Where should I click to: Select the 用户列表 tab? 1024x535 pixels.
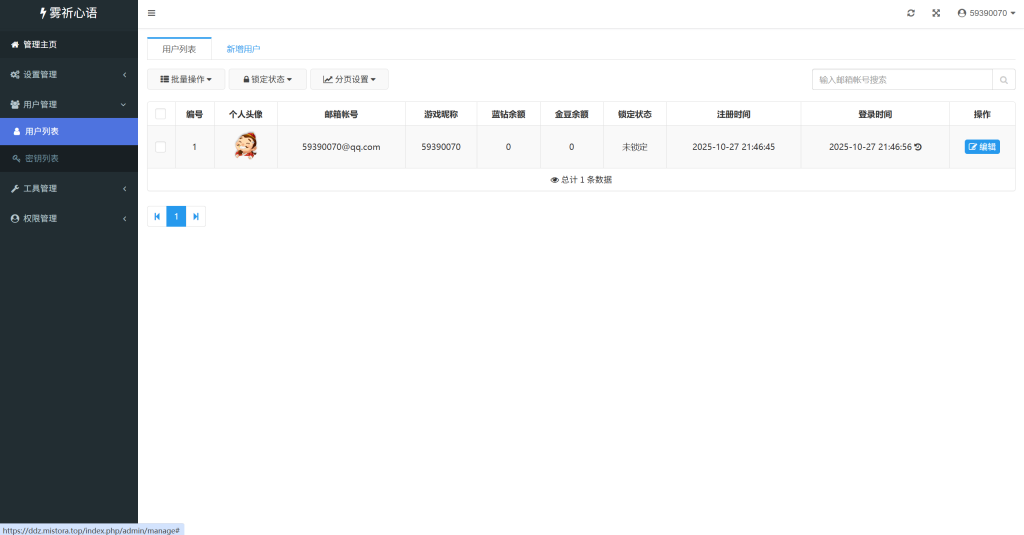tap(179, 49)
